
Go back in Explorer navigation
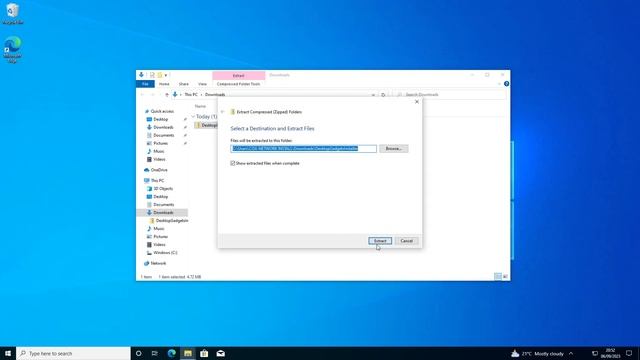click(142, 95)
